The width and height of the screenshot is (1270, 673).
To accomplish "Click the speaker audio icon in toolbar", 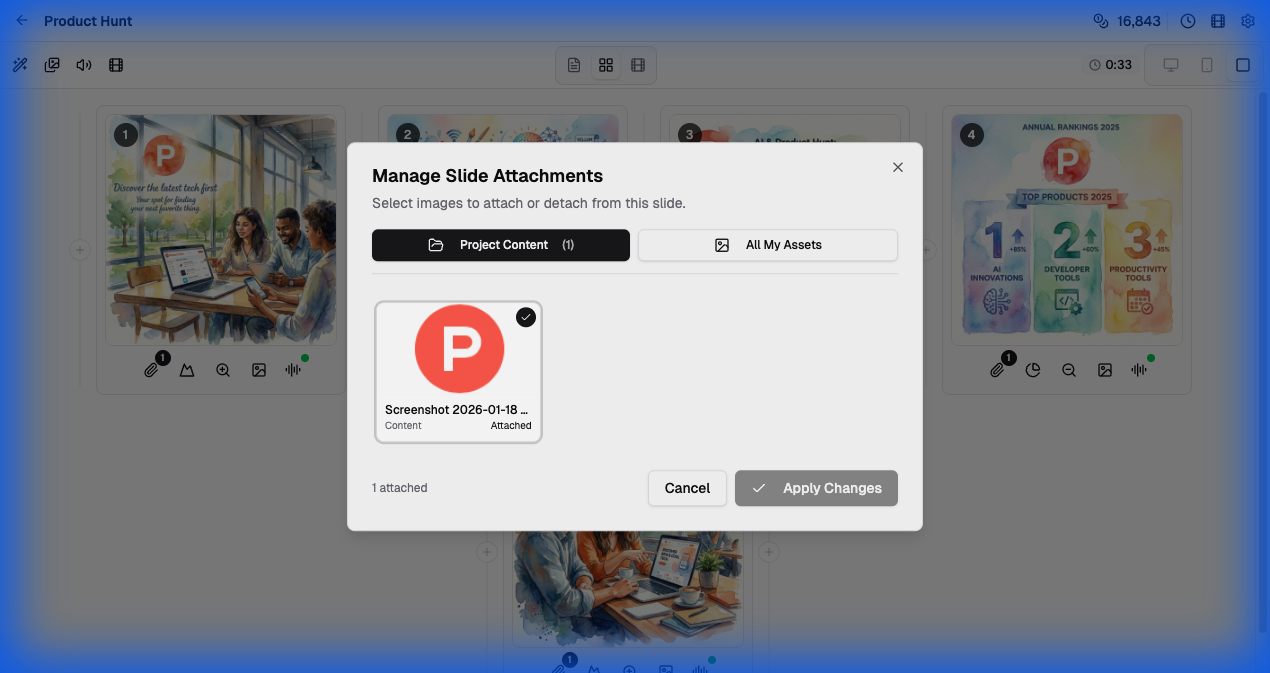I will (x=84, y=65).
